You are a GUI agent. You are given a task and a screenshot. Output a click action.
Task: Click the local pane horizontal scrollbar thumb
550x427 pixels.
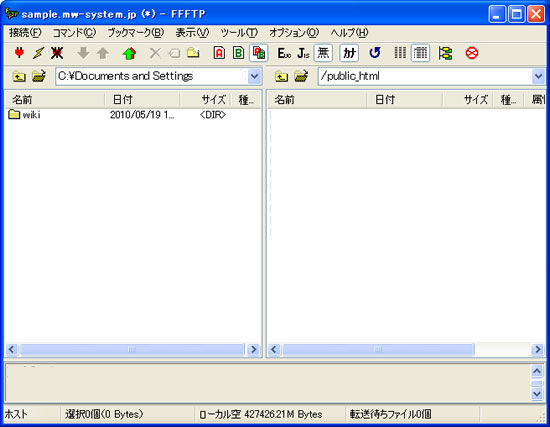point(132,349)
